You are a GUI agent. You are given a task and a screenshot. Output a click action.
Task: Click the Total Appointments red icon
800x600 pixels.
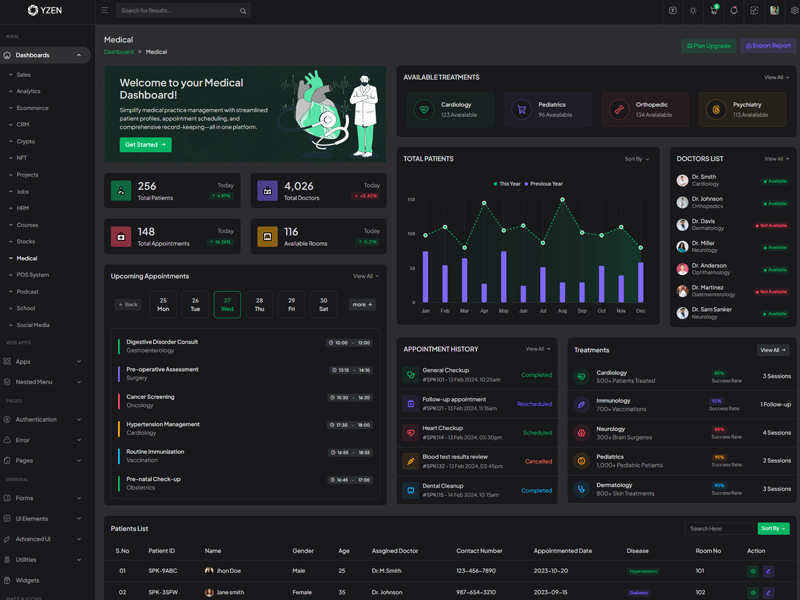tap(121, 237)
